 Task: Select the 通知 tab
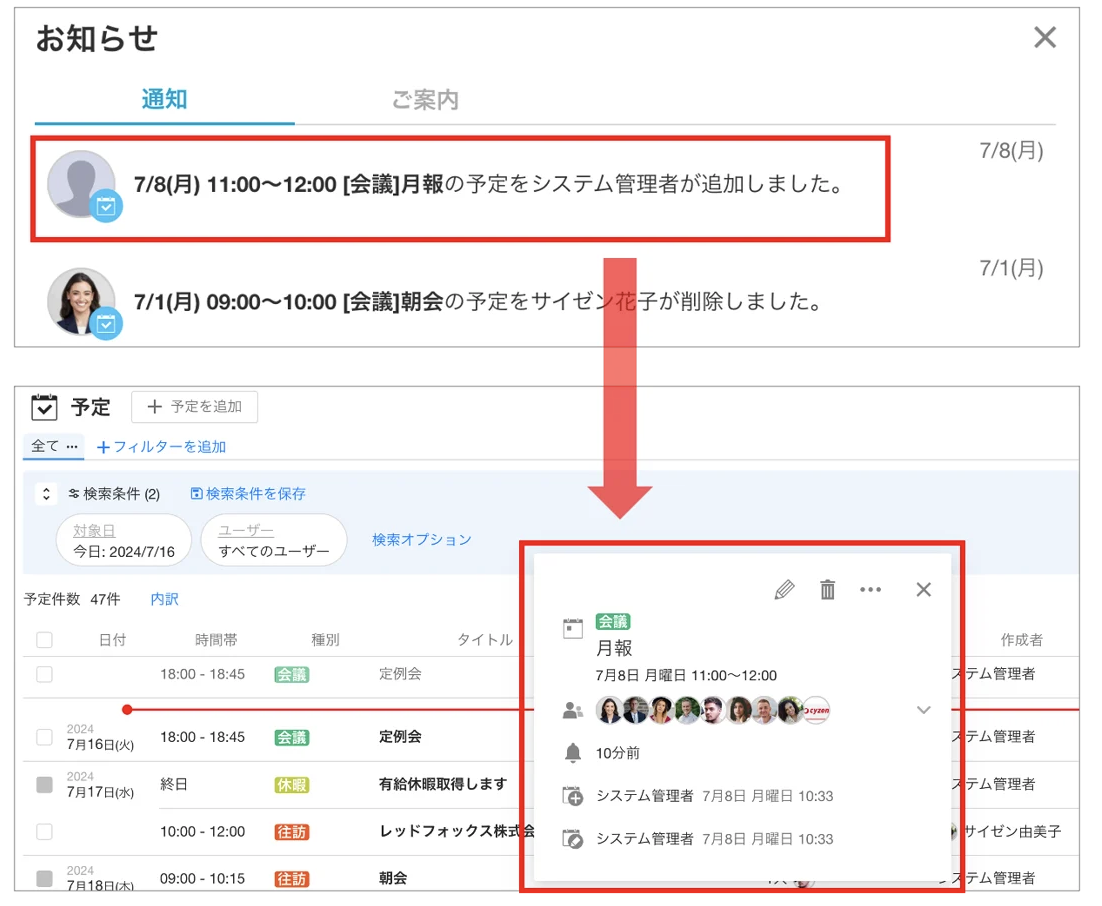(164, 100)
